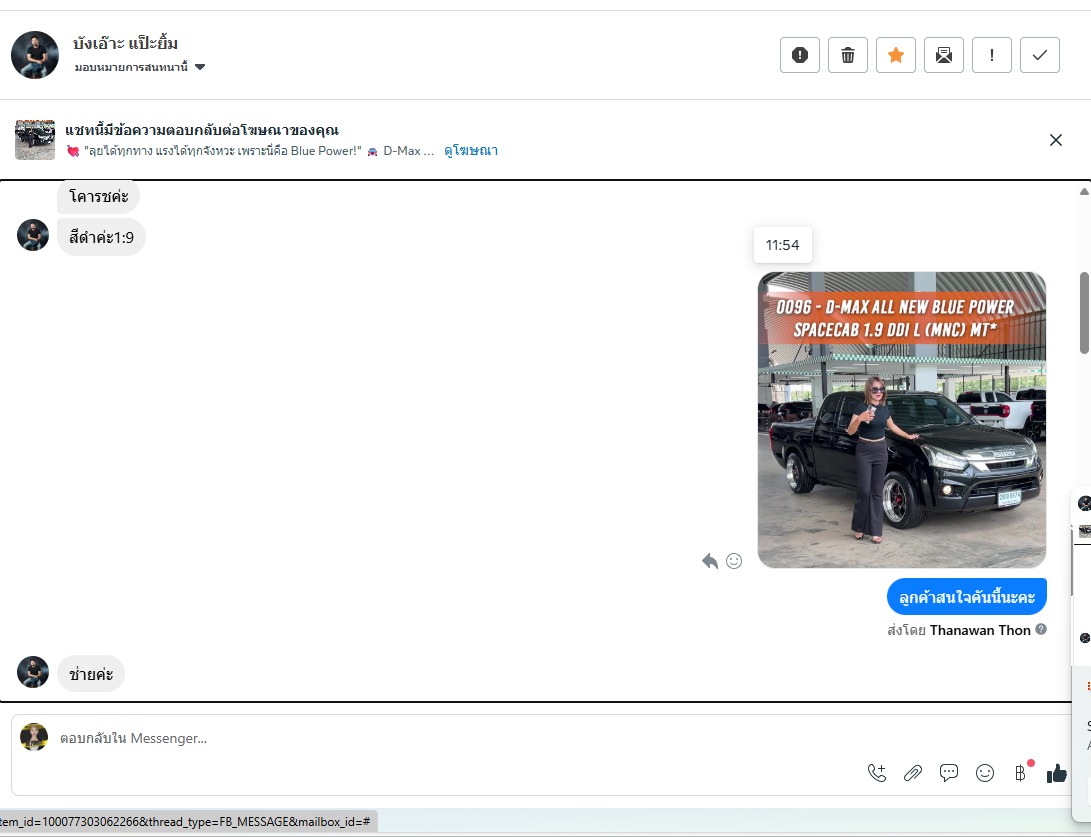Mark conversation unread with envelope icon
The image size is (1091, 837).
click(943, 55)
